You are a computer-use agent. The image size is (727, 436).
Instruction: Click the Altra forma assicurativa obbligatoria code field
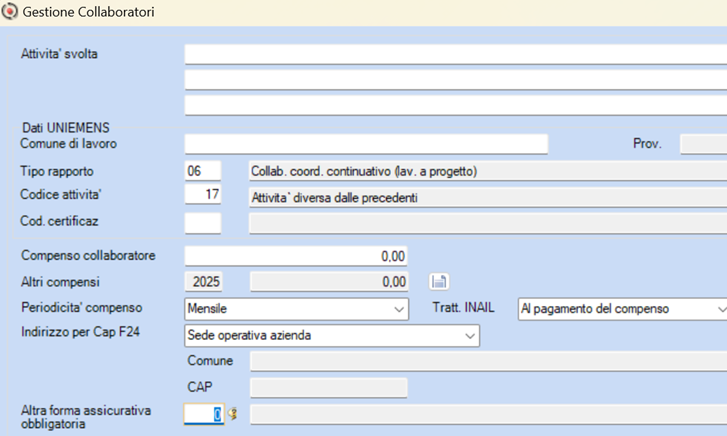[204, 414]
